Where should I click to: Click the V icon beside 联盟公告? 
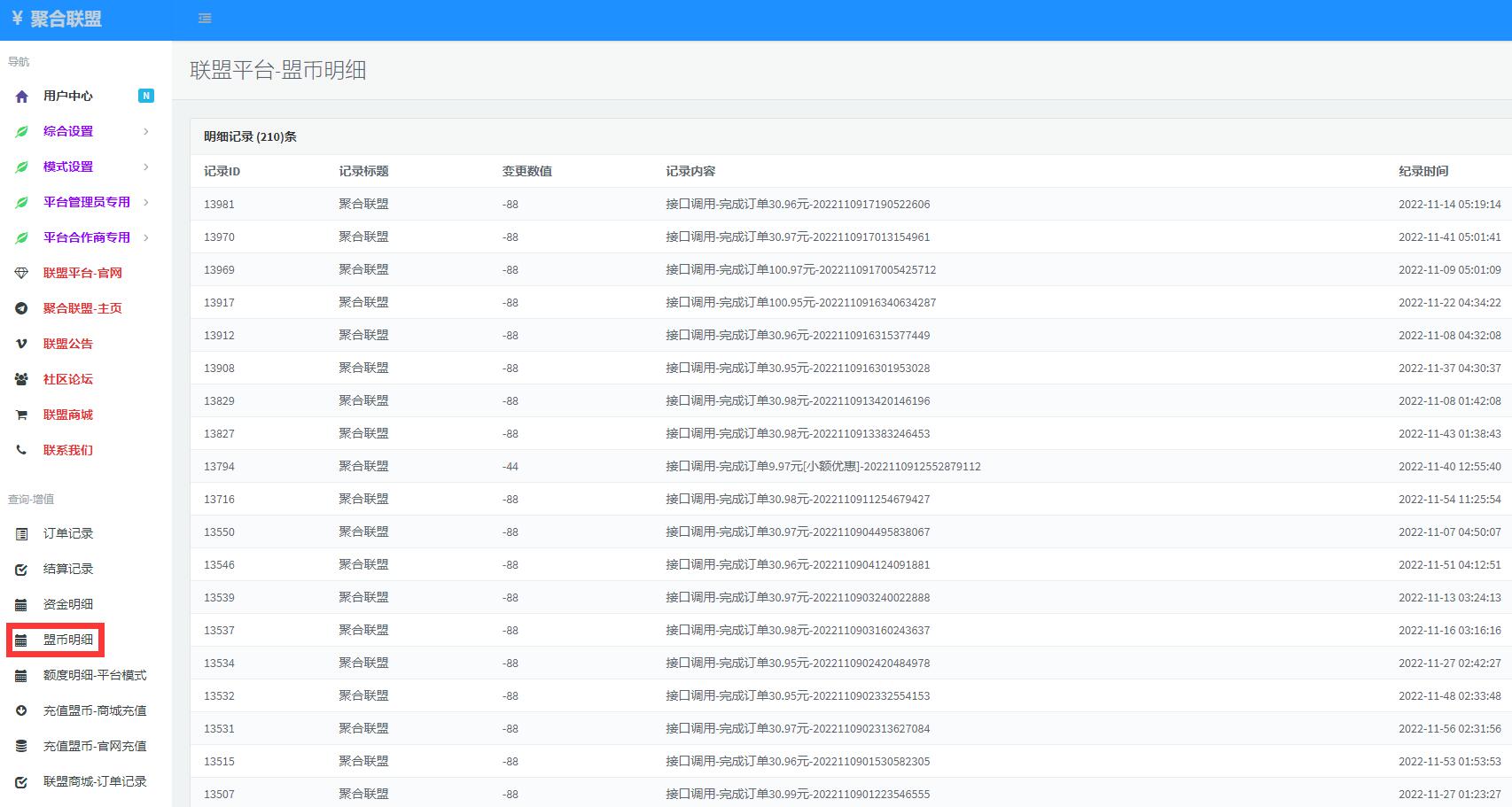[x=21, y=345]
